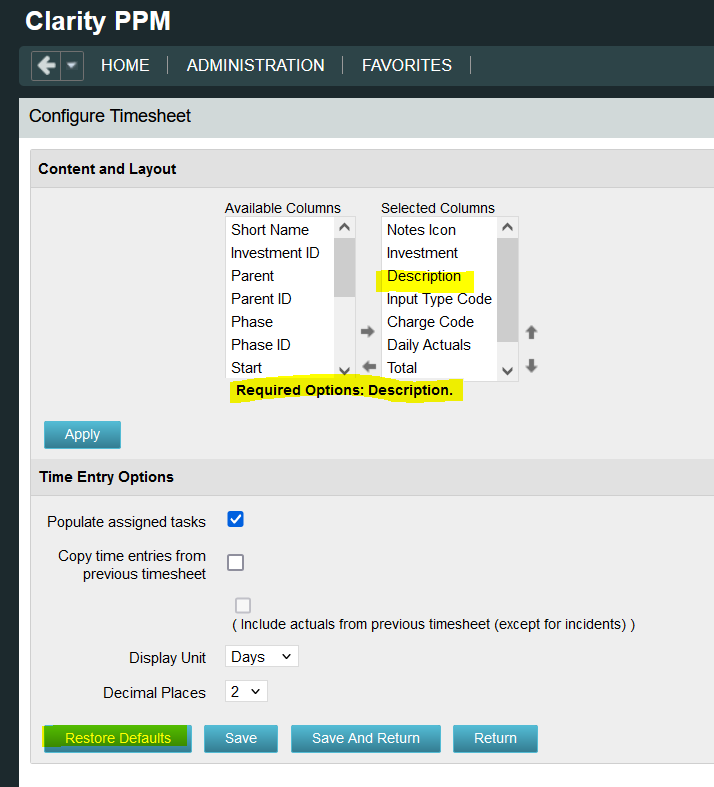Open the Display Unit dropdown

point(261,657)
